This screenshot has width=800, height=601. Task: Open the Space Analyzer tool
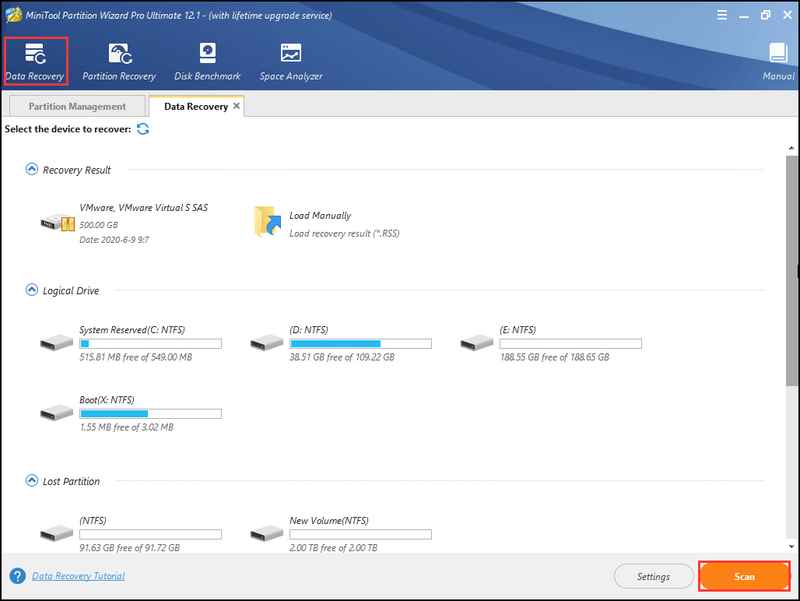pyautogui.click(x=291, y=54)
